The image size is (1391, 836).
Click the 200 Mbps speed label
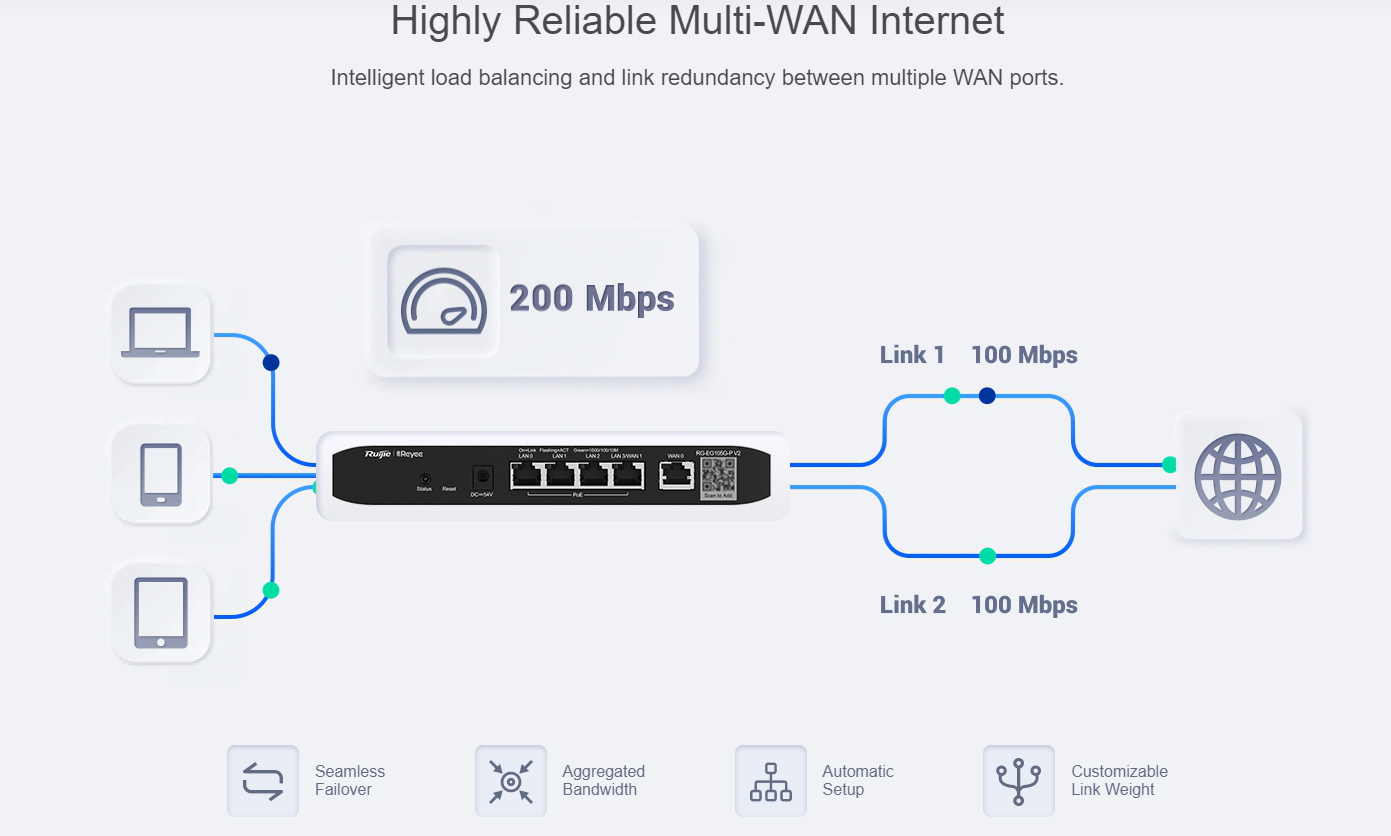coord(592,298)
